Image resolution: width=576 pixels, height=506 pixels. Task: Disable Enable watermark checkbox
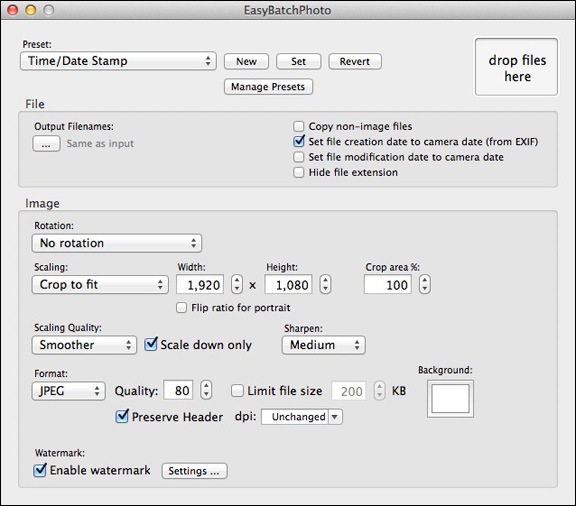40,470
